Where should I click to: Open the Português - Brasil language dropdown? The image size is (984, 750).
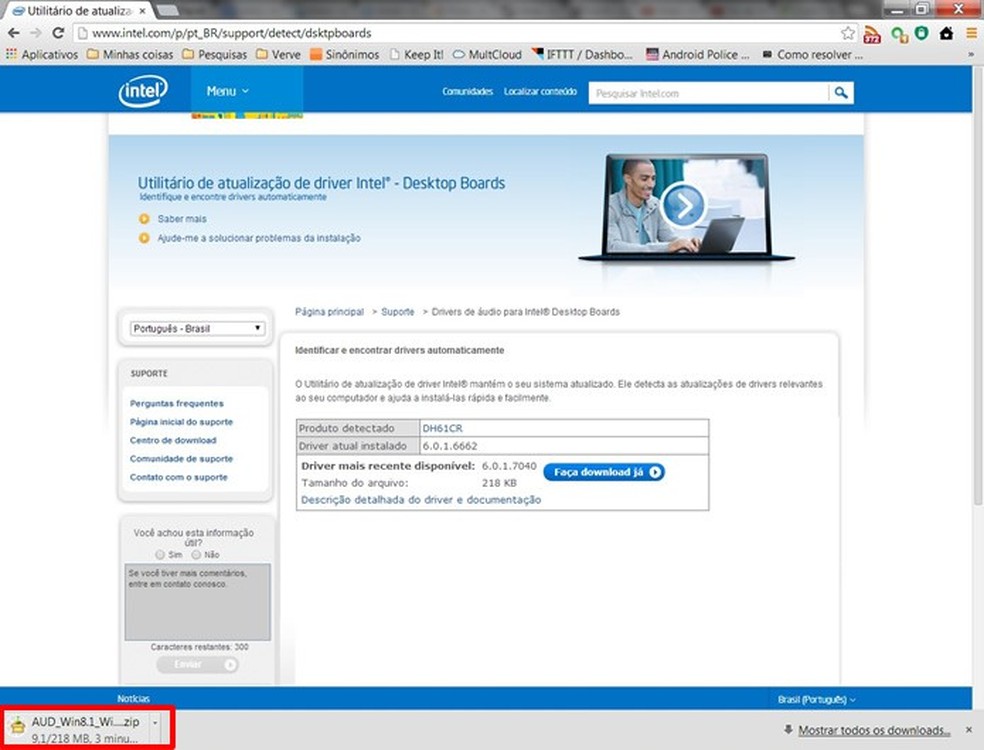click(x=197, y=328)
